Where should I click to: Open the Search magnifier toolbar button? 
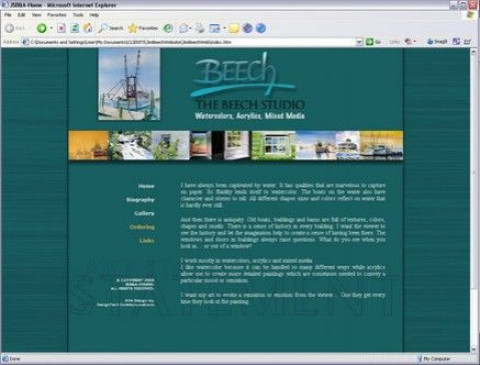(x=111, y=28)
